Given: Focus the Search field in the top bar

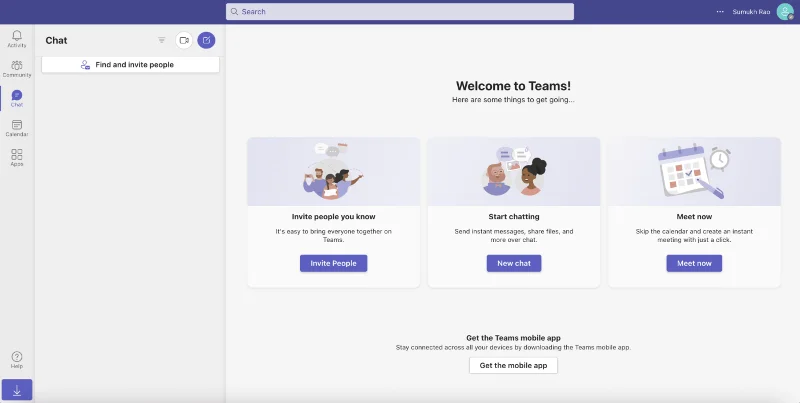Looking at the screenshot, I should click(400, 12).
